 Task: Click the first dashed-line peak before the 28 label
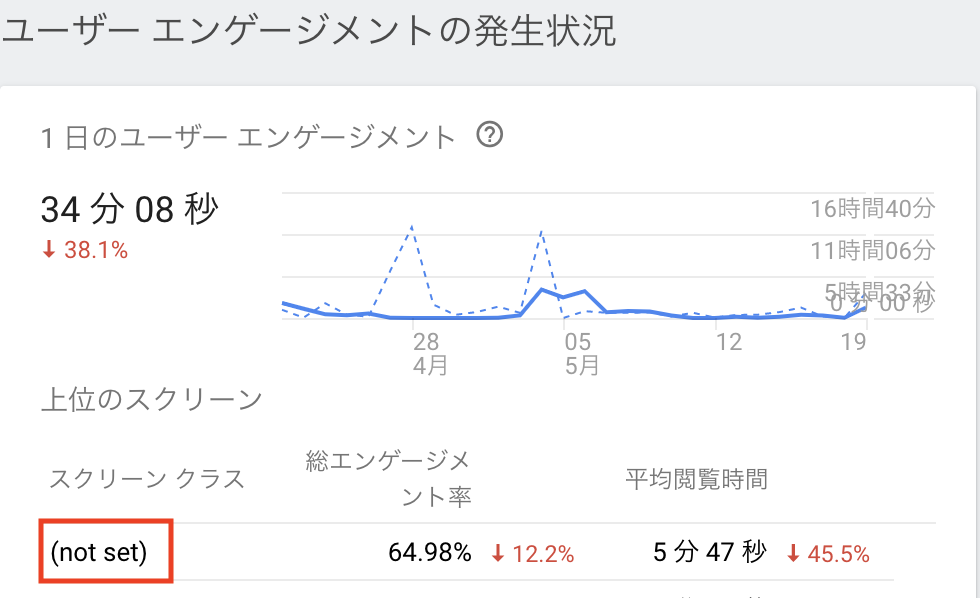(412, 228)
